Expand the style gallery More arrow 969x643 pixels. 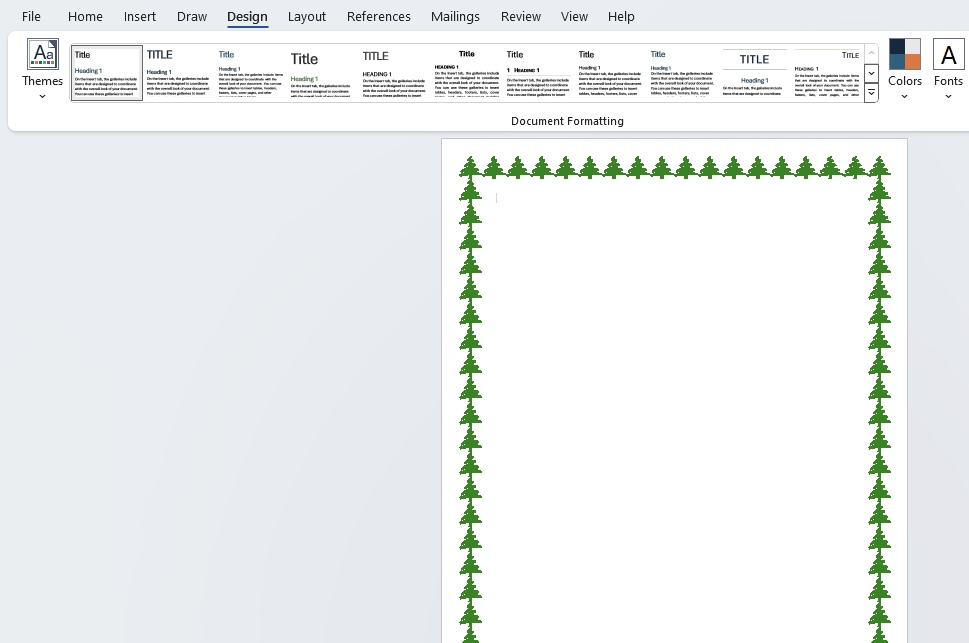[x=871, y=93]
